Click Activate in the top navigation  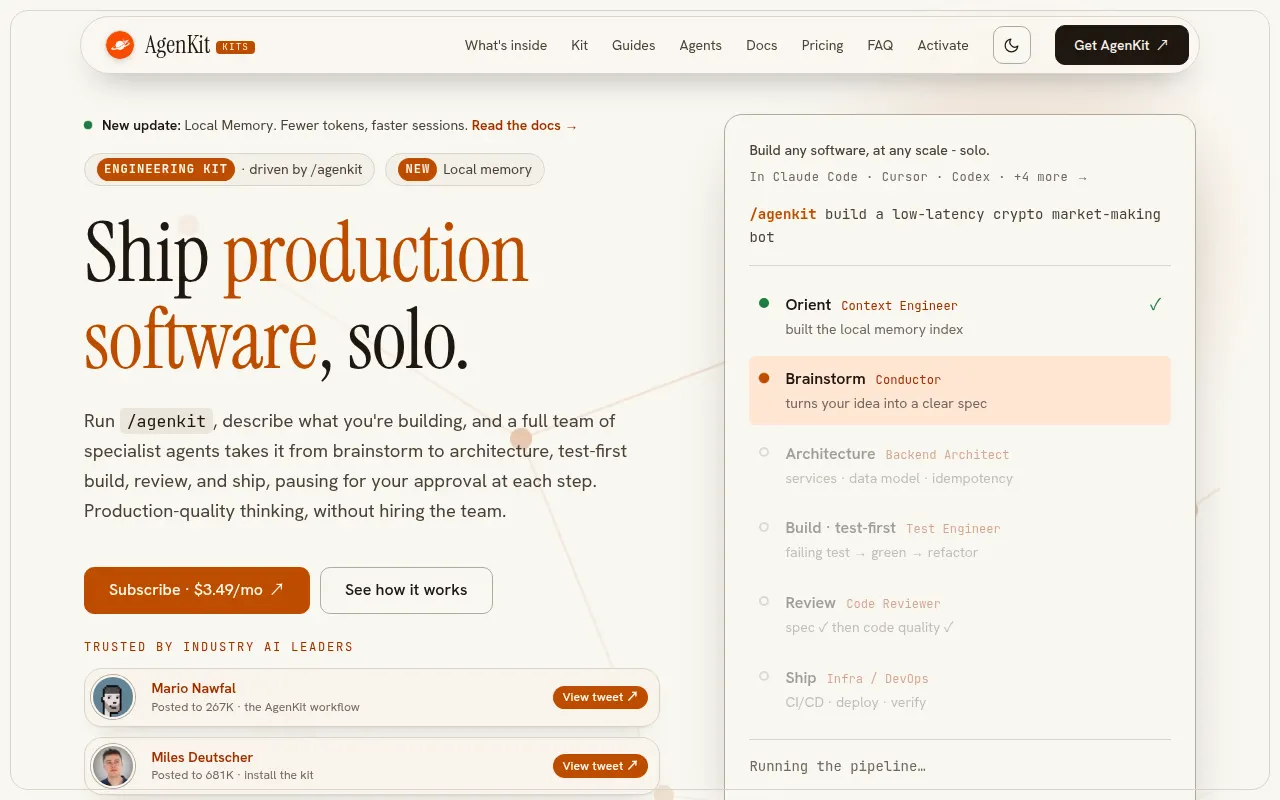pos(943,45)
